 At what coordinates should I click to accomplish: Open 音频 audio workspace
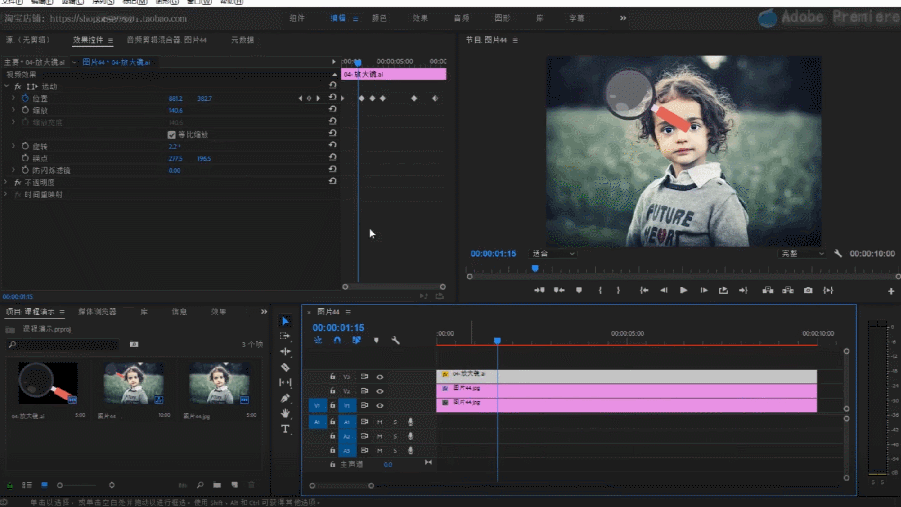tap(461, 18)
